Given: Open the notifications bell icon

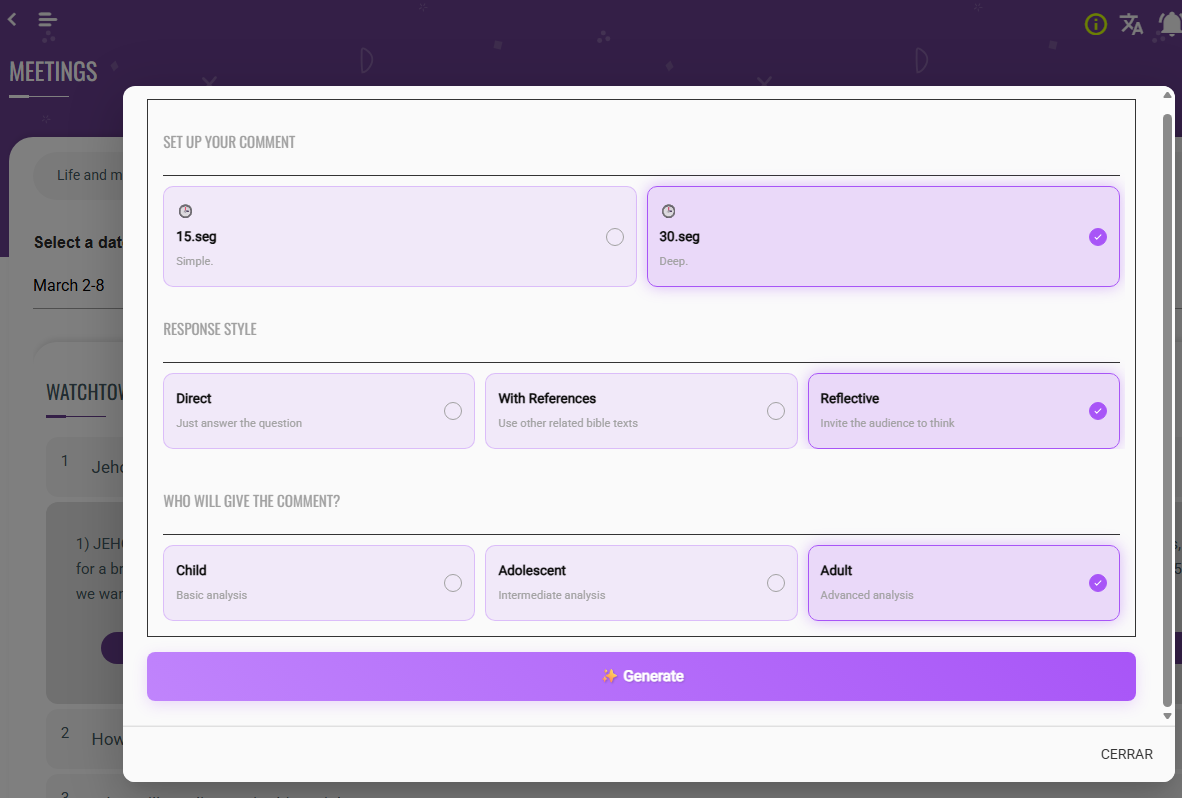Looking at the screenshot, I should pyautogui.click(x=1169, y=24).
